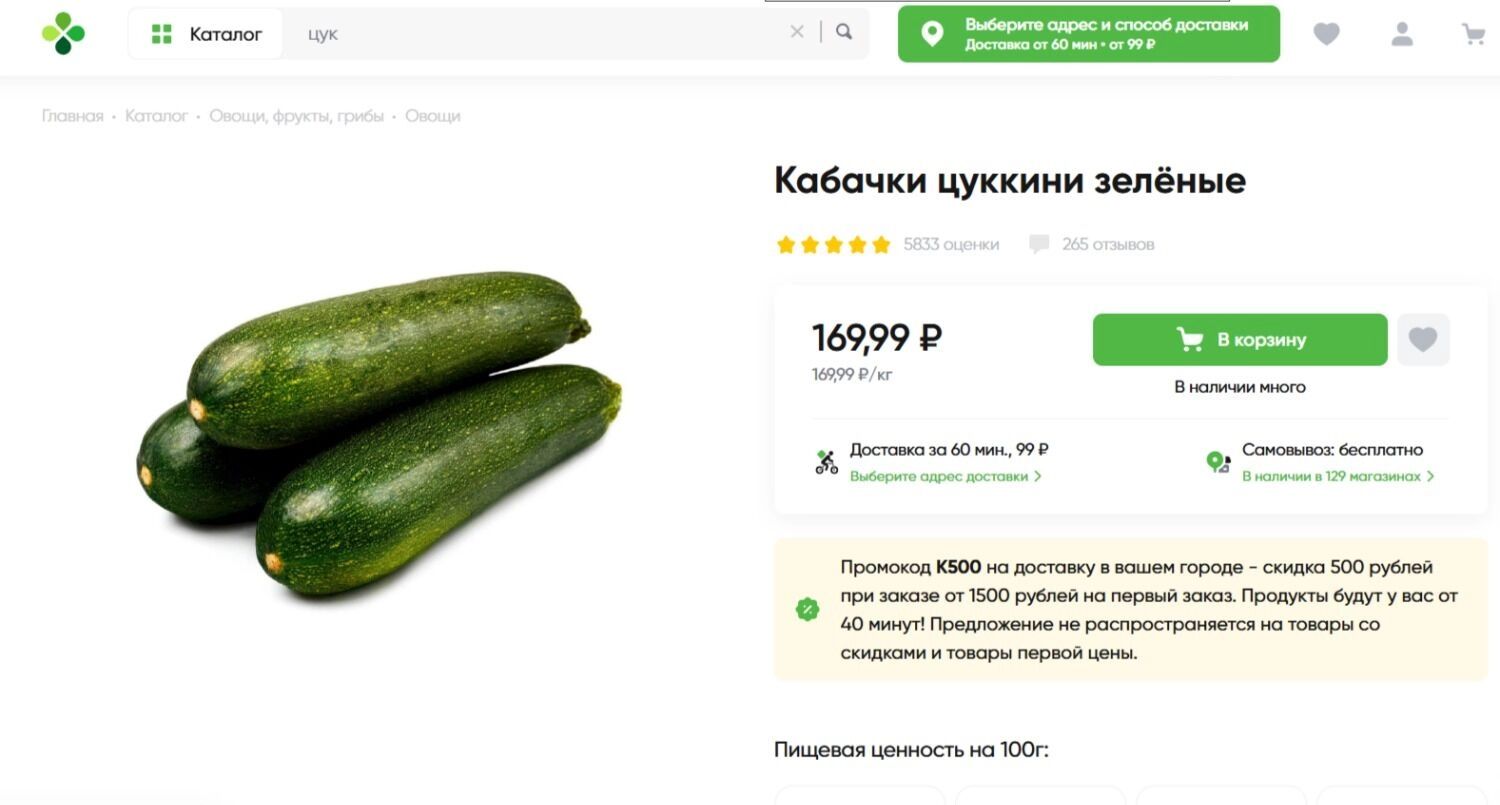1500x805 pixels.
Task: Open the user profile icon
Action: [1402, 33]
